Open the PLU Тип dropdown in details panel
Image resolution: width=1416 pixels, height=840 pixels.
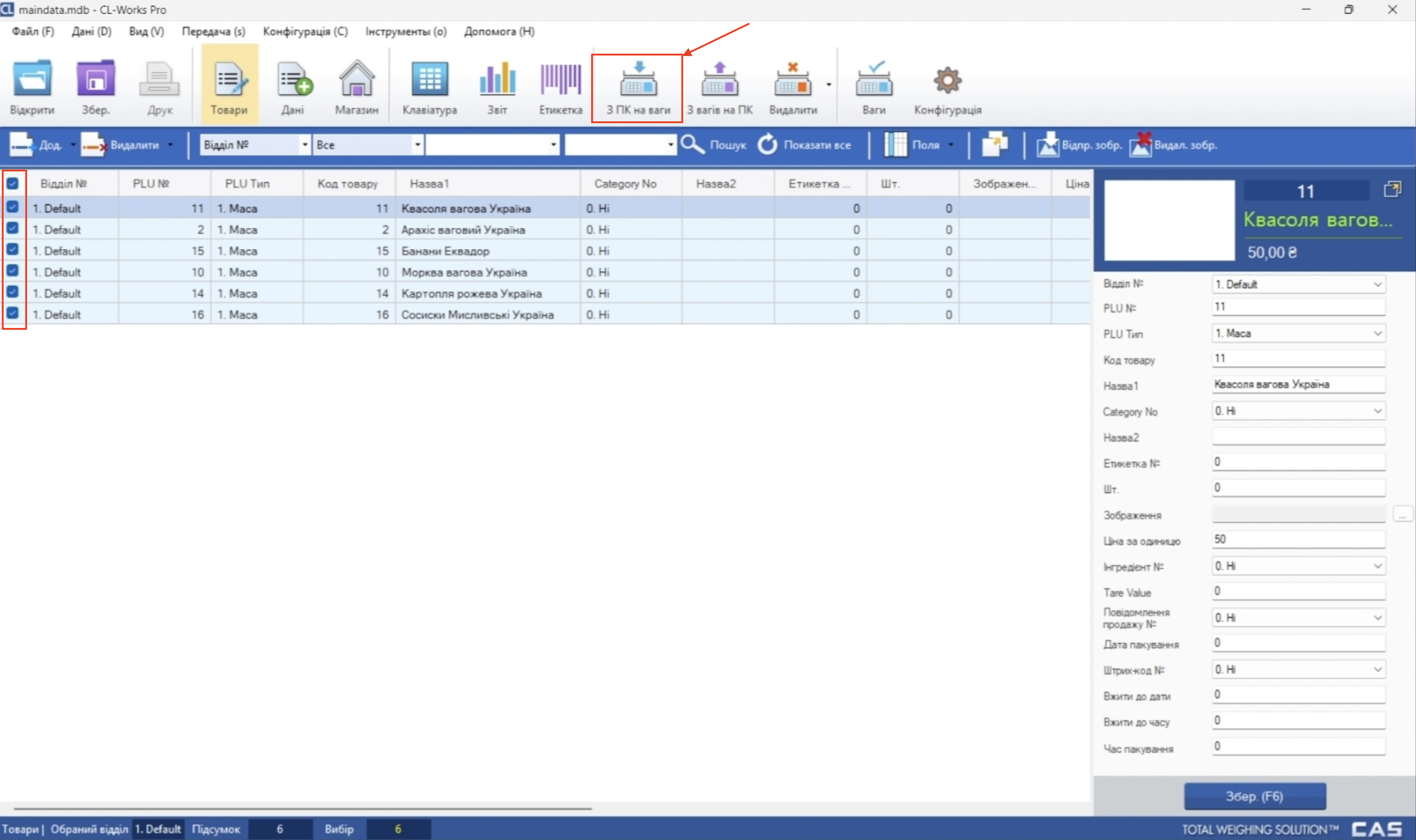point(1377,333)
